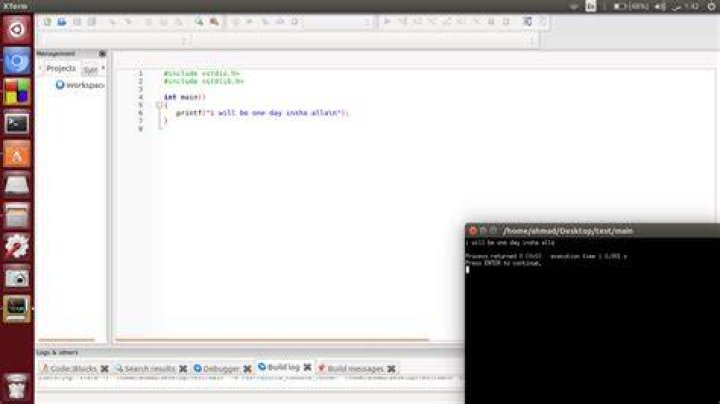Save the current file via the toolbar

pos(77,22)
